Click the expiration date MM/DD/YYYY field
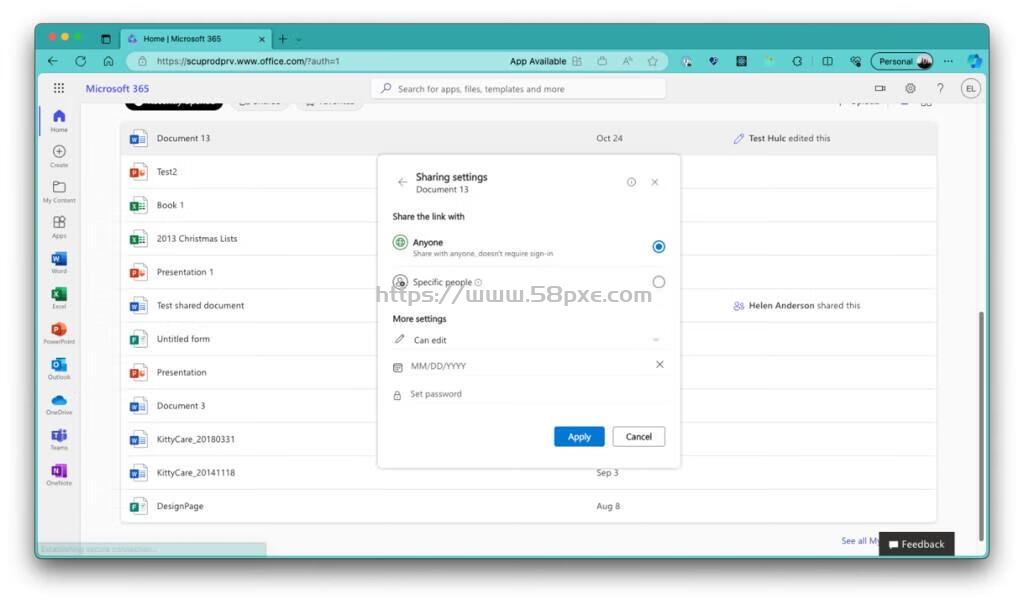The height and width of the screenshot is (605, 1024). [522, 366]
